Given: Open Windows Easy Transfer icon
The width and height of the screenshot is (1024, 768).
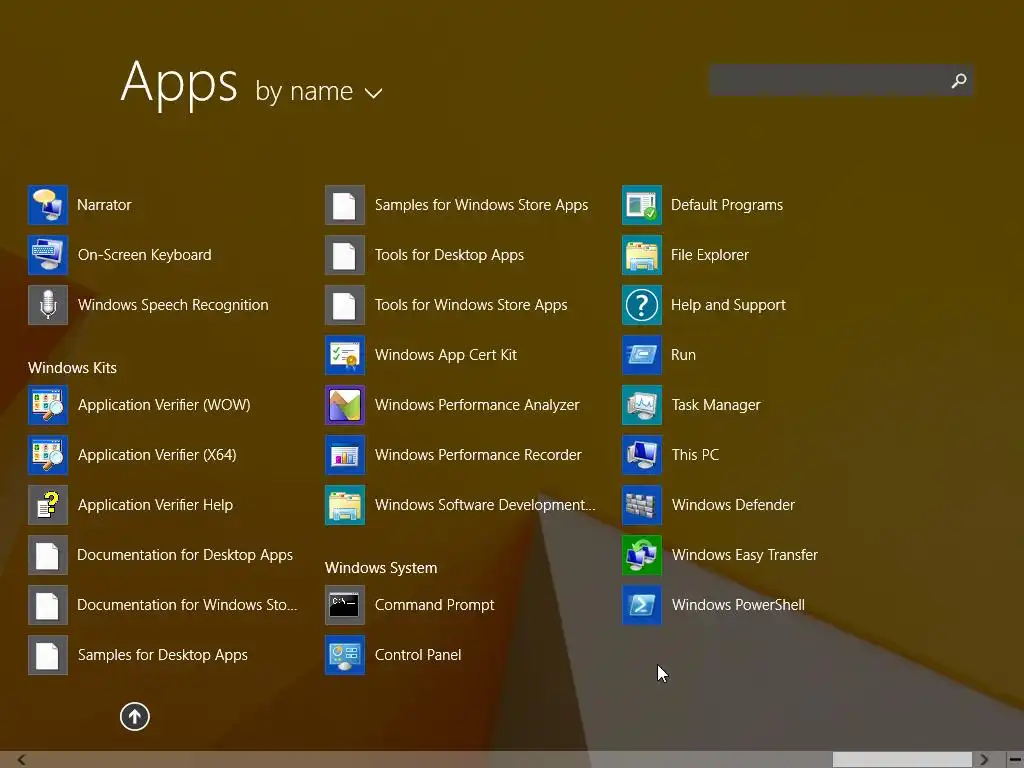Looking at the screenshot, I should (642, 555).
